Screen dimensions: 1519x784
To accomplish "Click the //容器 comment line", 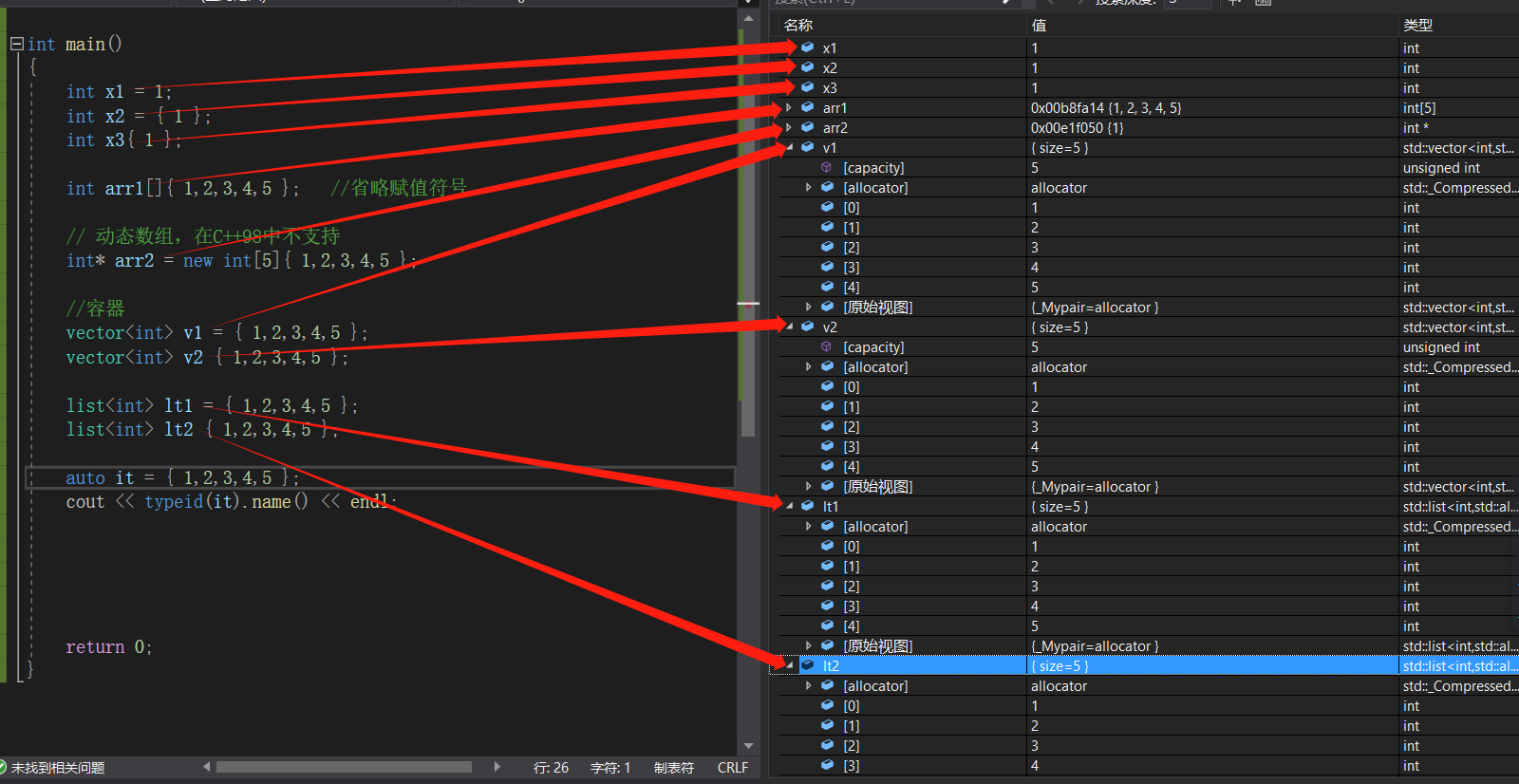I will [x=95, y=308].
